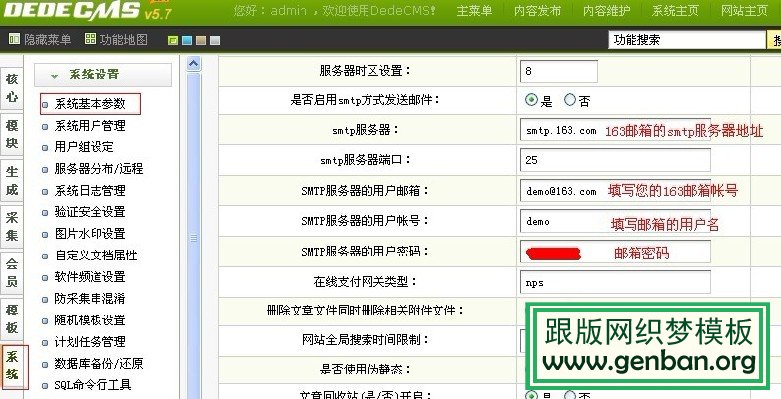Viewport: 781px width, 399px height.
Task: Click the 服务器时区设置 label text
Action: point(366,70)
